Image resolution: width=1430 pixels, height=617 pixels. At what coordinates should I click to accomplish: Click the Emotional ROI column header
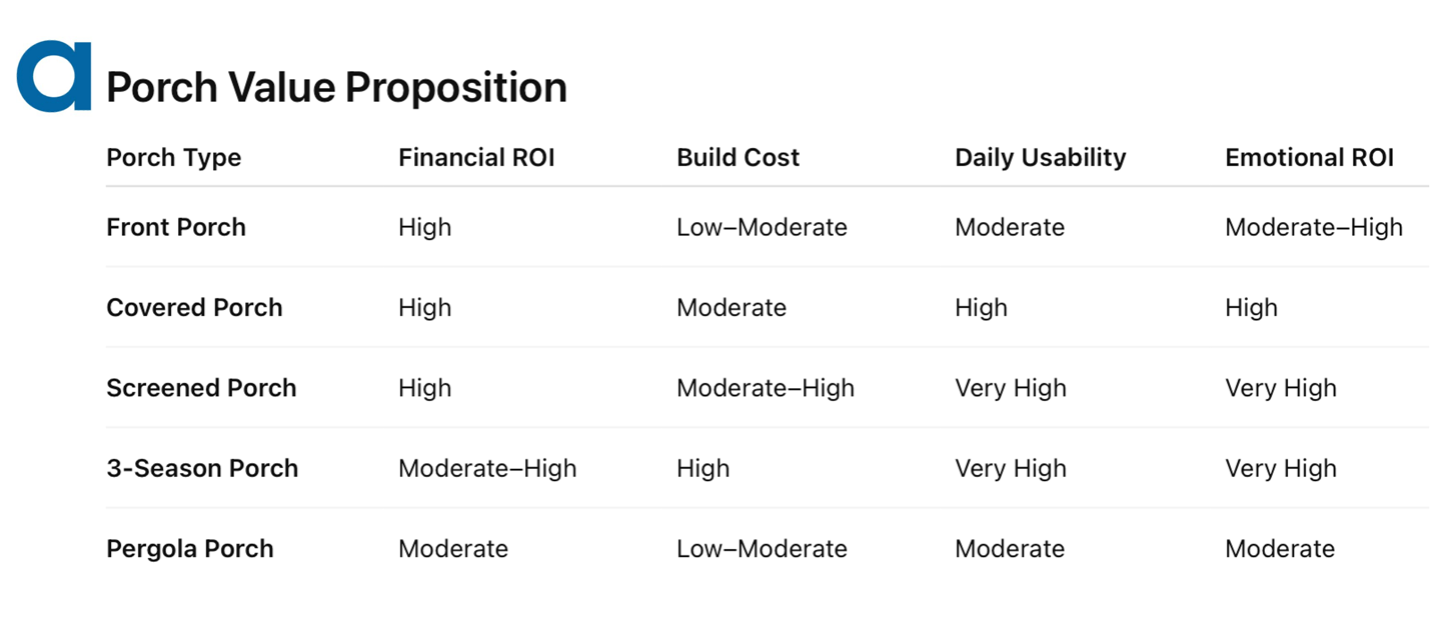click(1309, 158)
